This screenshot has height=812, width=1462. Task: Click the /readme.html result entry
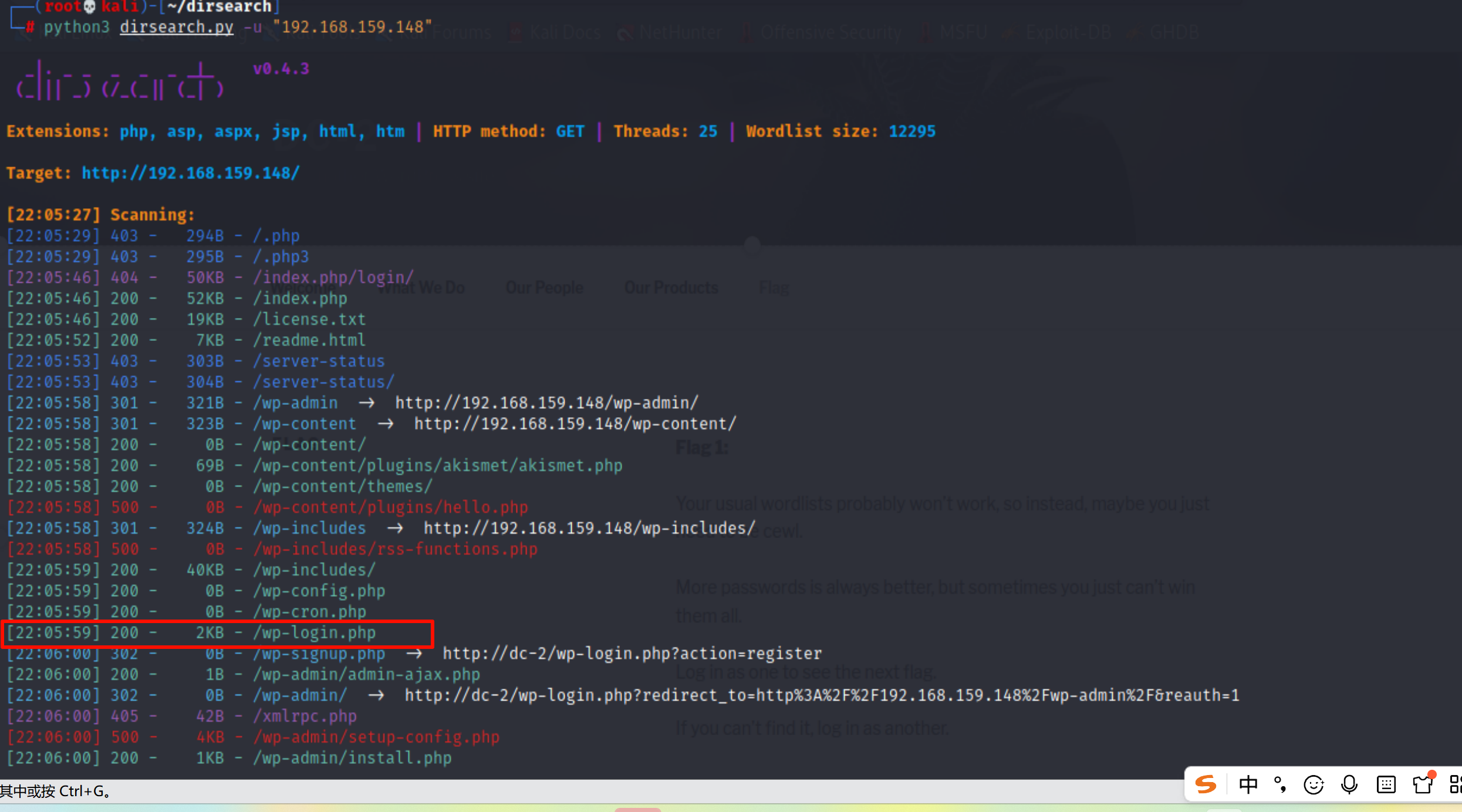(309, 340)
